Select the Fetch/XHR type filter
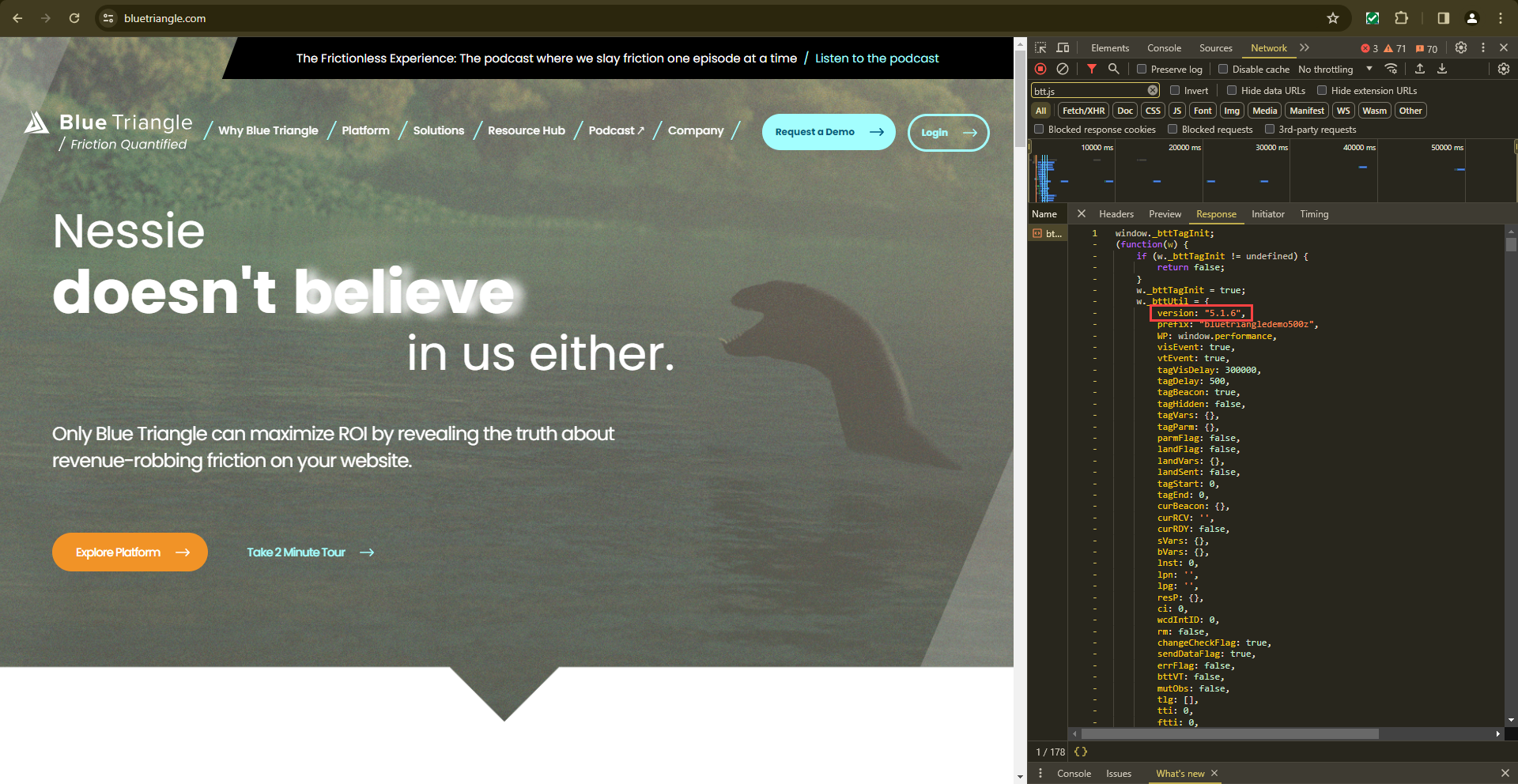This screenshot has height=784, width=1518. tap(1084, 111)
